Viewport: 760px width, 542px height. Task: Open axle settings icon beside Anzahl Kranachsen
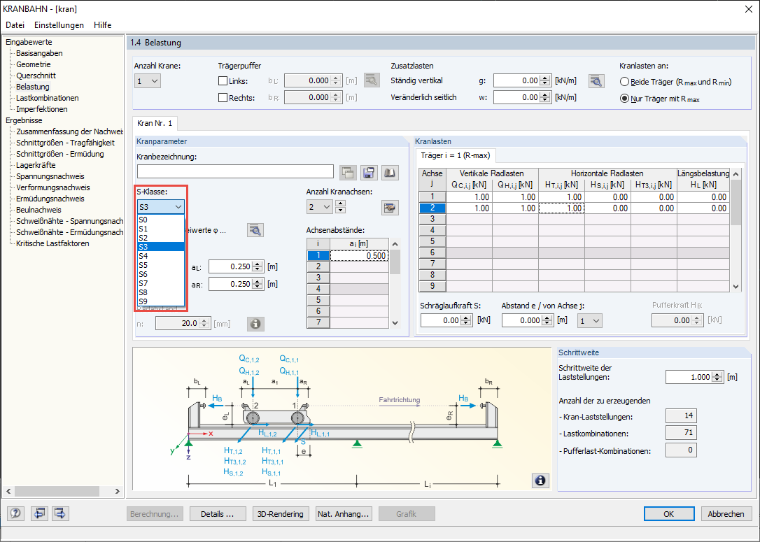click(x=390, y=207)
